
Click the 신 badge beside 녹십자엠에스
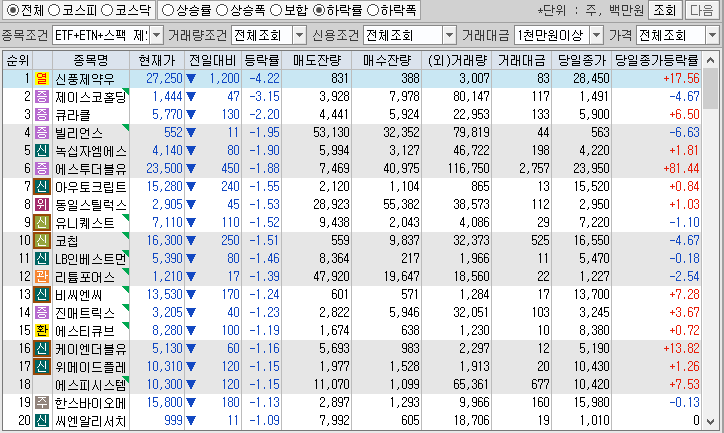(x=42, y=150)
